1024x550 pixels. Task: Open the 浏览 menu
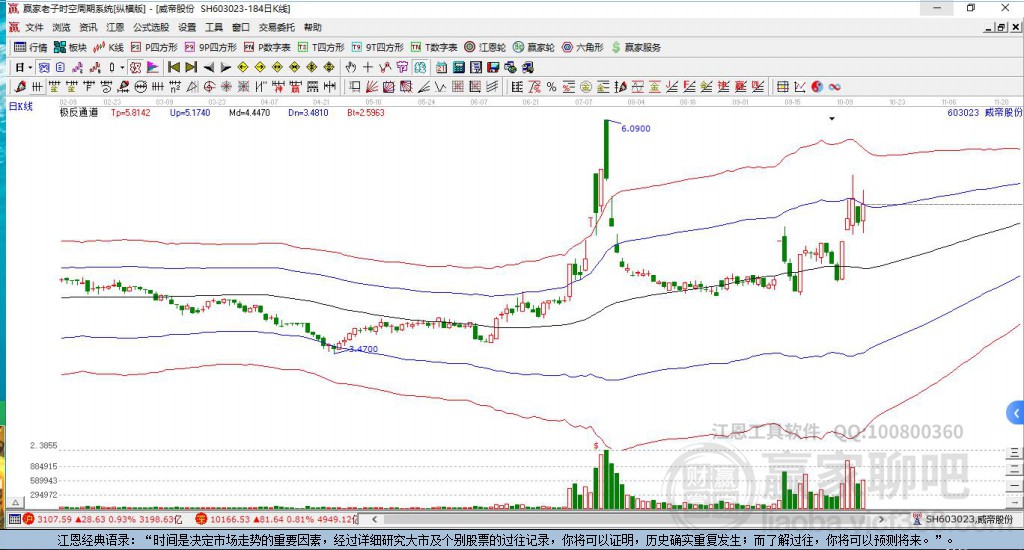pos(61,27)
